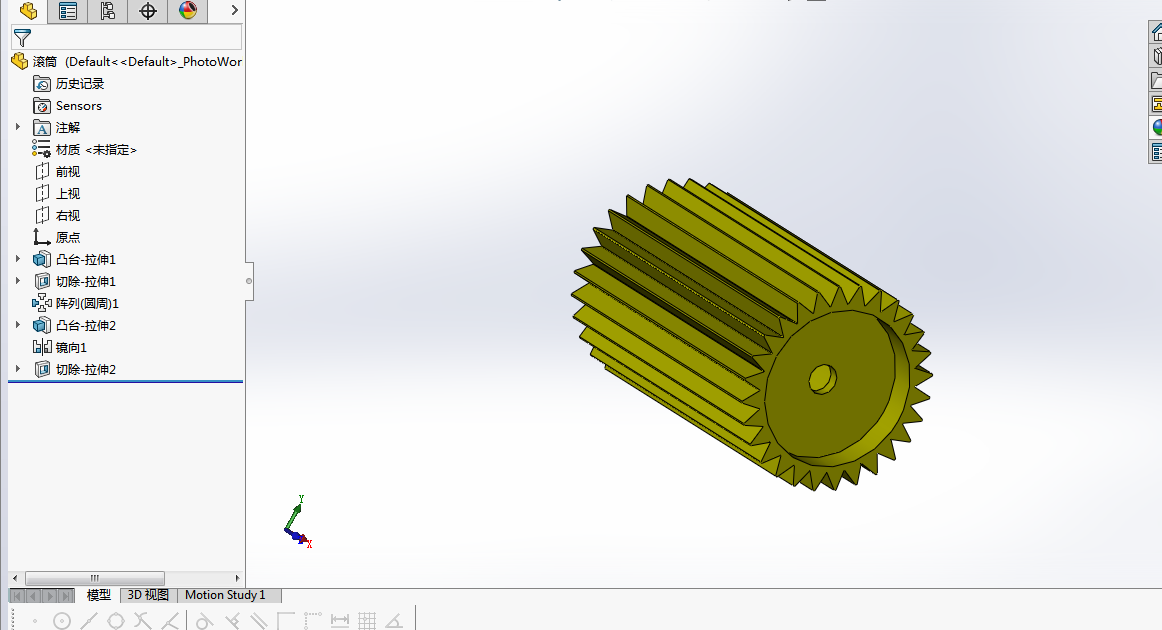Open the DisplayManager color-sphere tab

coord(187,10)
